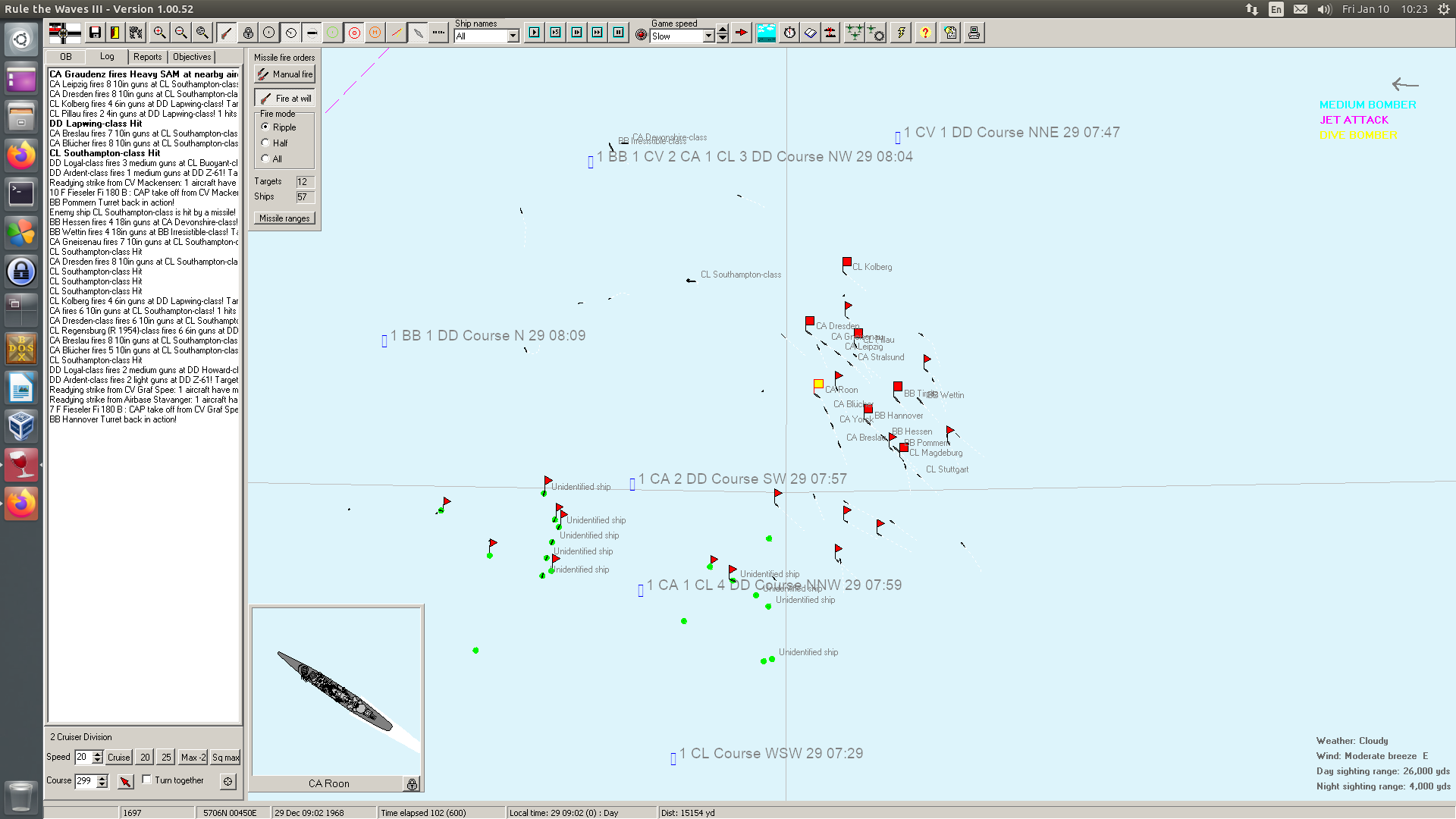Decrease game speed with the down arrow
The height and width of the screenshot is (819, 1456).
tap(723, 39)
